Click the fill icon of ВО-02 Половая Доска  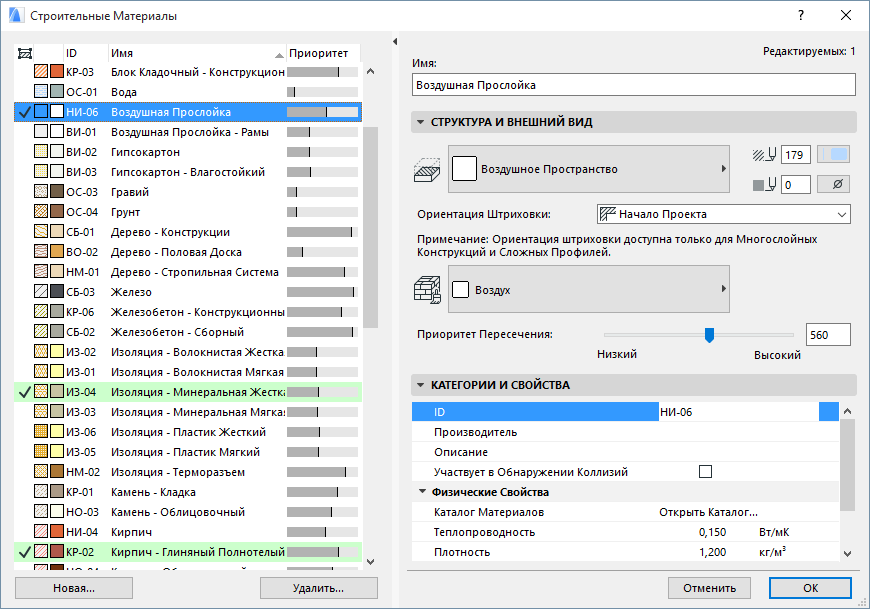pos(41,251)
